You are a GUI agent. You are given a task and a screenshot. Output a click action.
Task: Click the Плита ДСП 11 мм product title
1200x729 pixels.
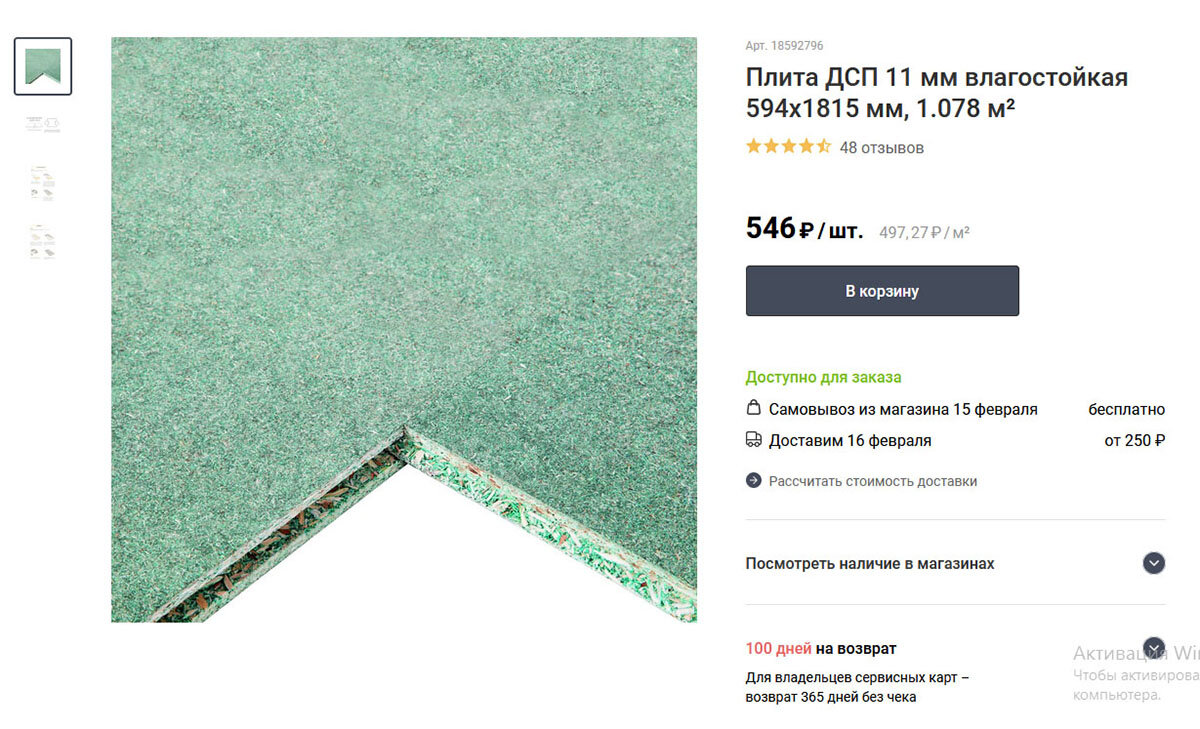[937, 92]
